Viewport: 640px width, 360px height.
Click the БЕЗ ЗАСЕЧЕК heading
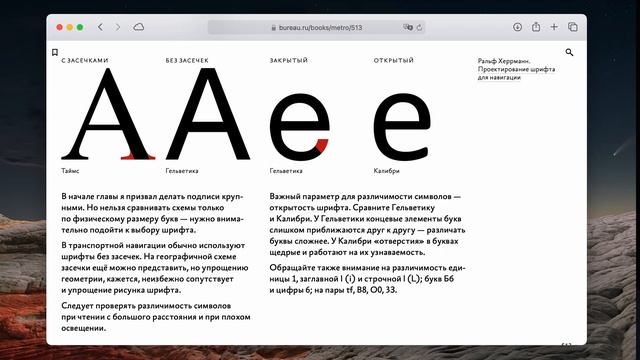(187, 60)
